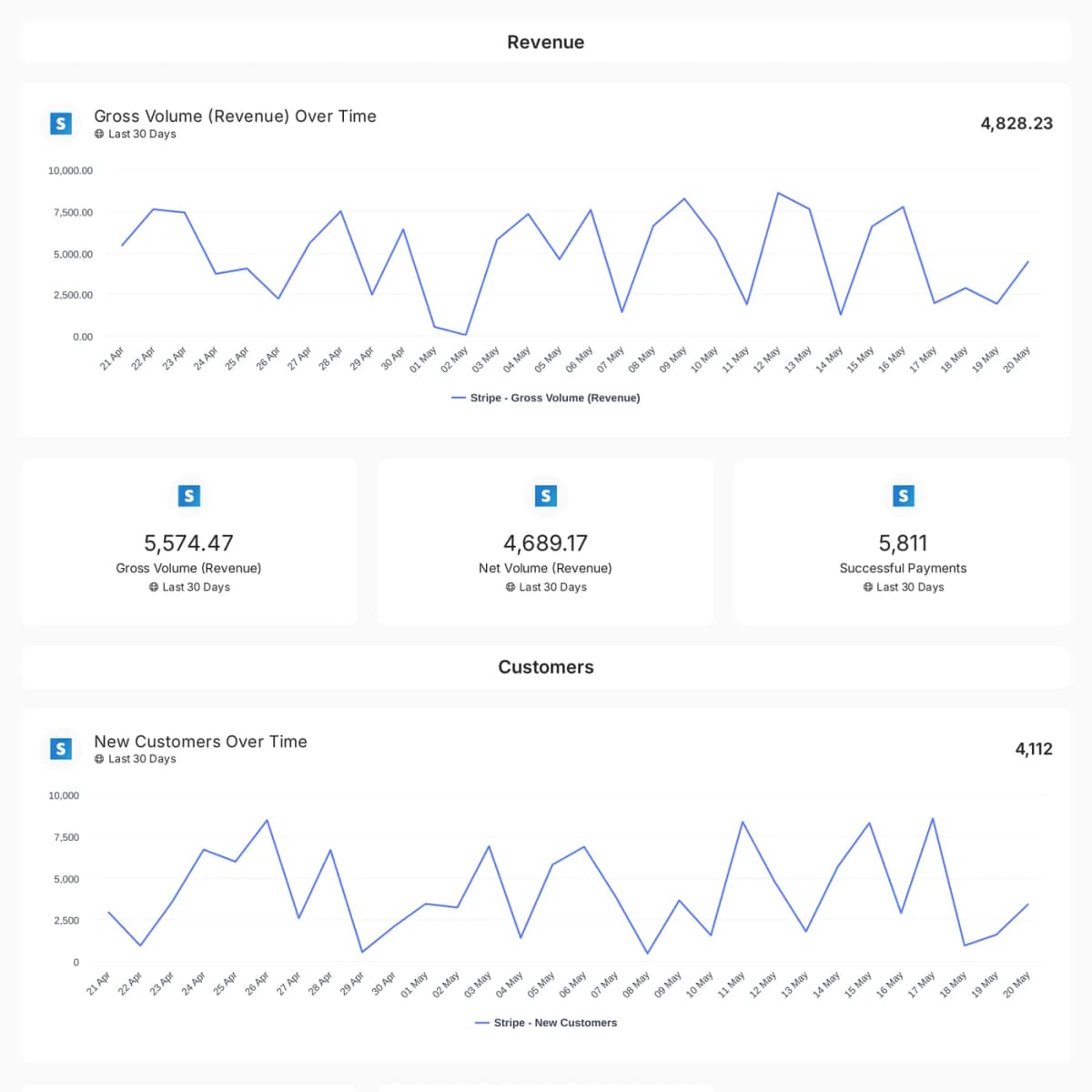Open Last 30 Days range on customers chart
Screen dimensions: 1092x1092
[x=142, y=759]
